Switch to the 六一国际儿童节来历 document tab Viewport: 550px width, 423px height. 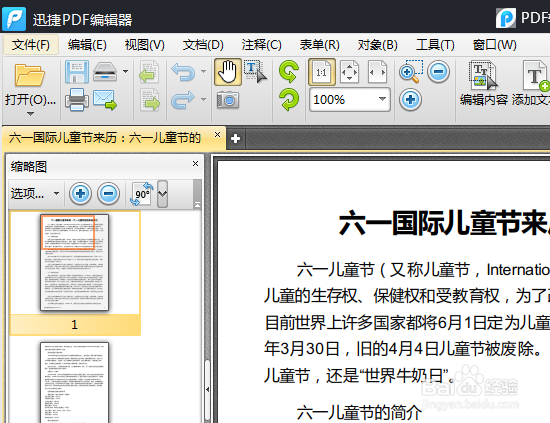105,138
